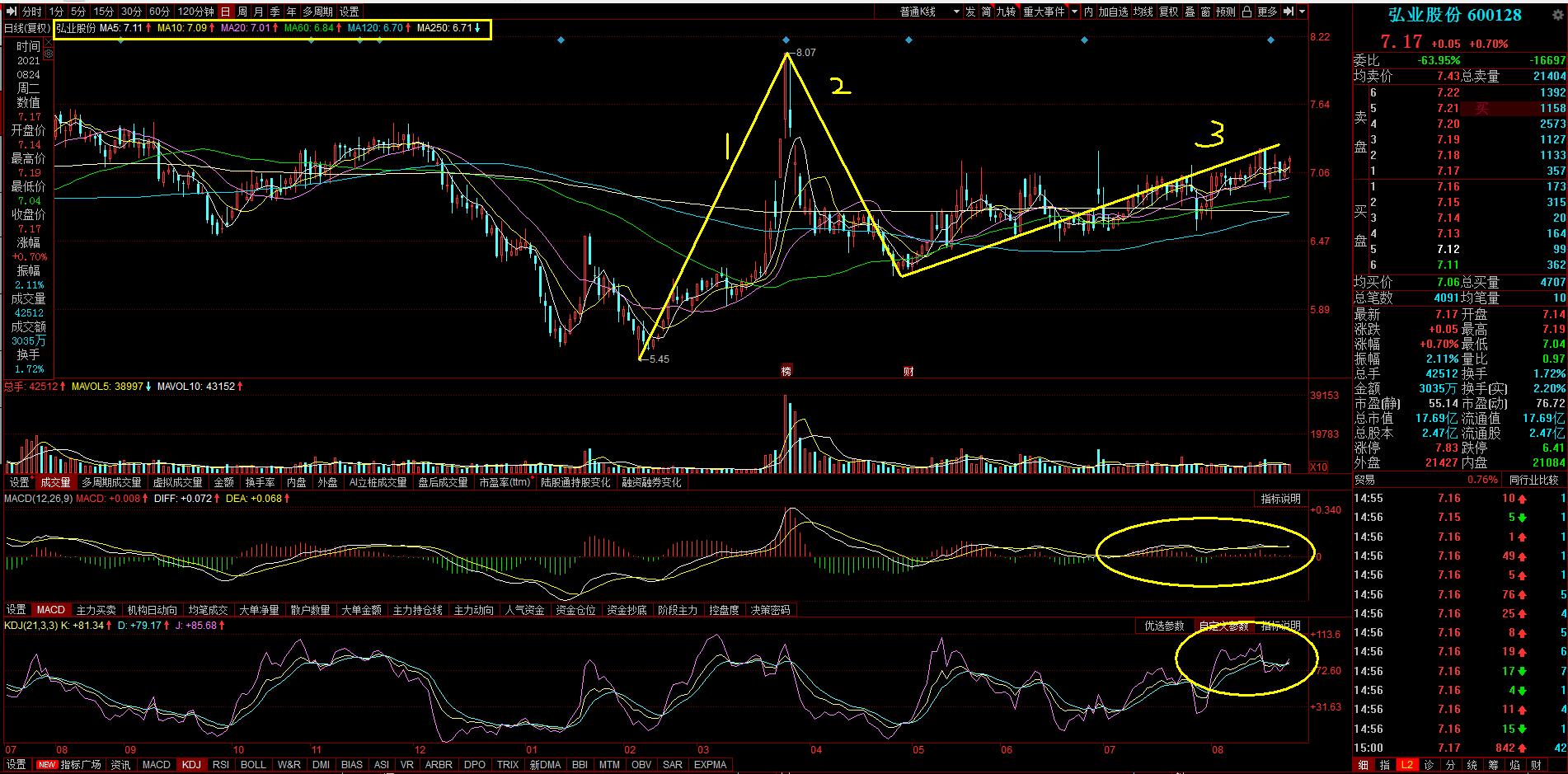Close the data panel with the small X icon
Image resolution: width=1568 pixels, height=774 pixels.
point(49,43)
